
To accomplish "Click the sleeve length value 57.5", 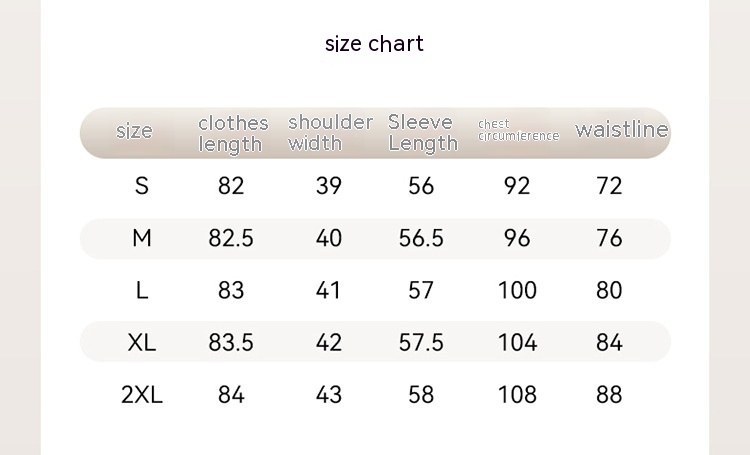I will [421, 342].
